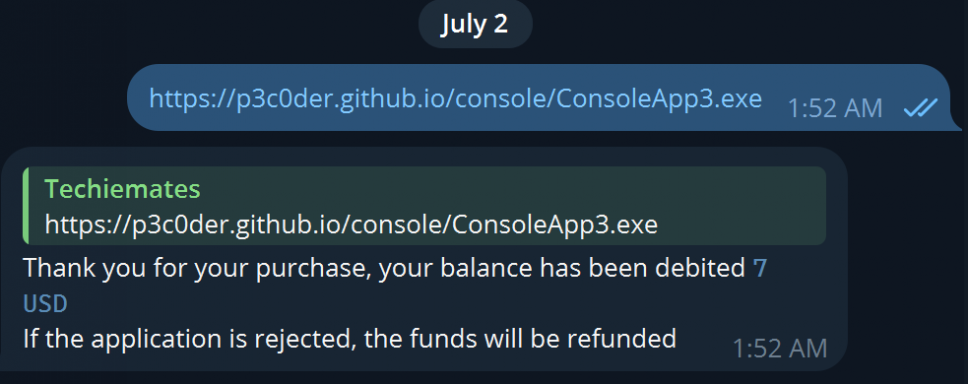
Task: Open the sent ConsoleApp3.exe GitHub link
Action: (x=456, y=99)
